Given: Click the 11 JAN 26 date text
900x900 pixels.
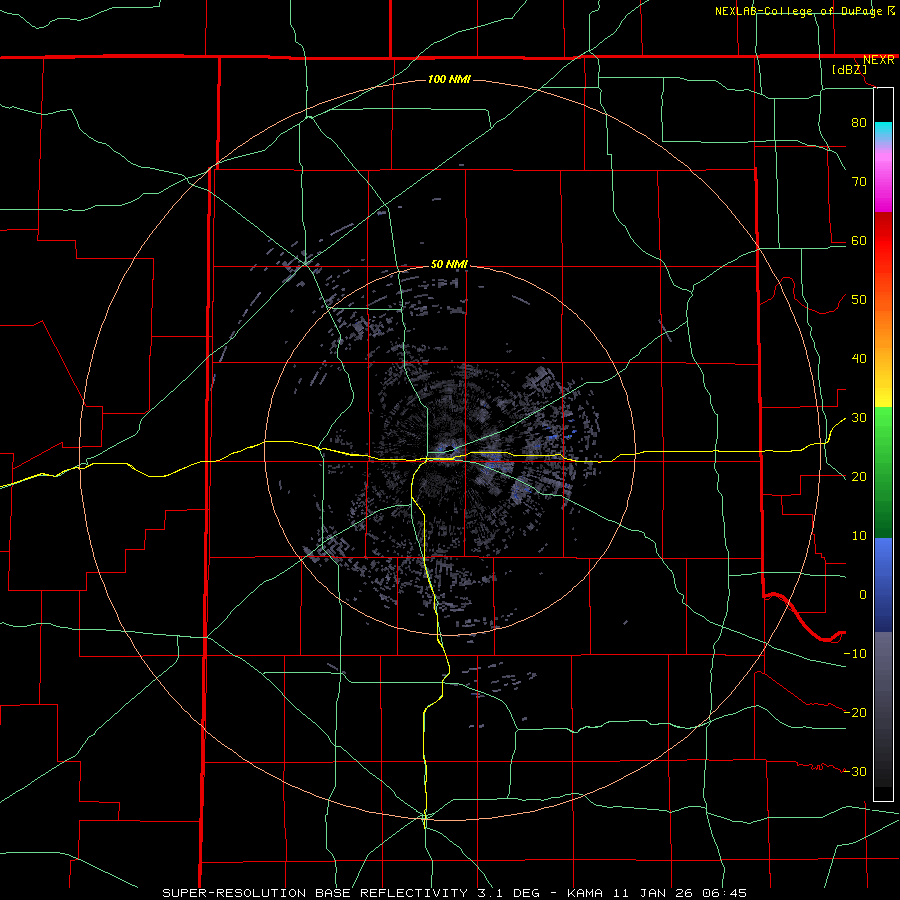Looking at the screenshot, I should click(652, 893).
